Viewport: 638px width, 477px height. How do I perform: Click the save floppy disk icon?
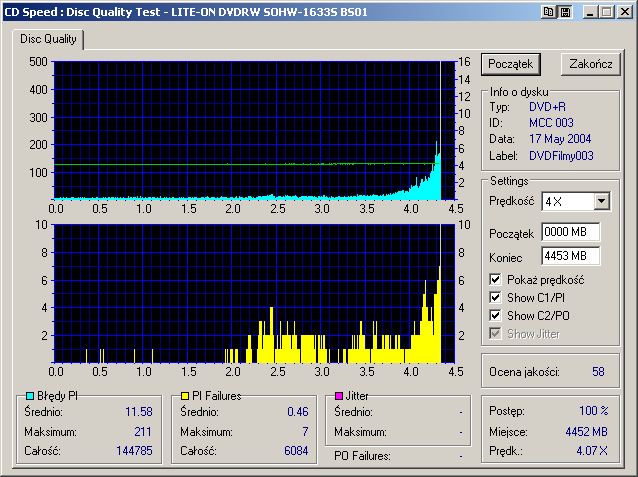click(565, 12)
